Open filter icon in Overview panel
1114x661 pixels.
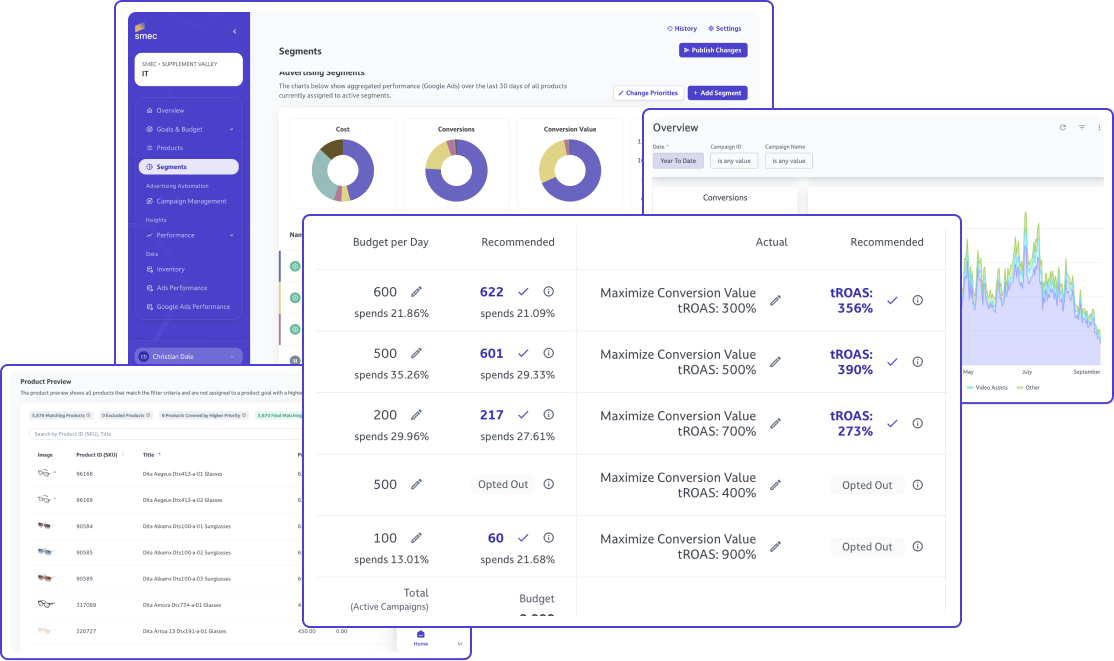1081,128
